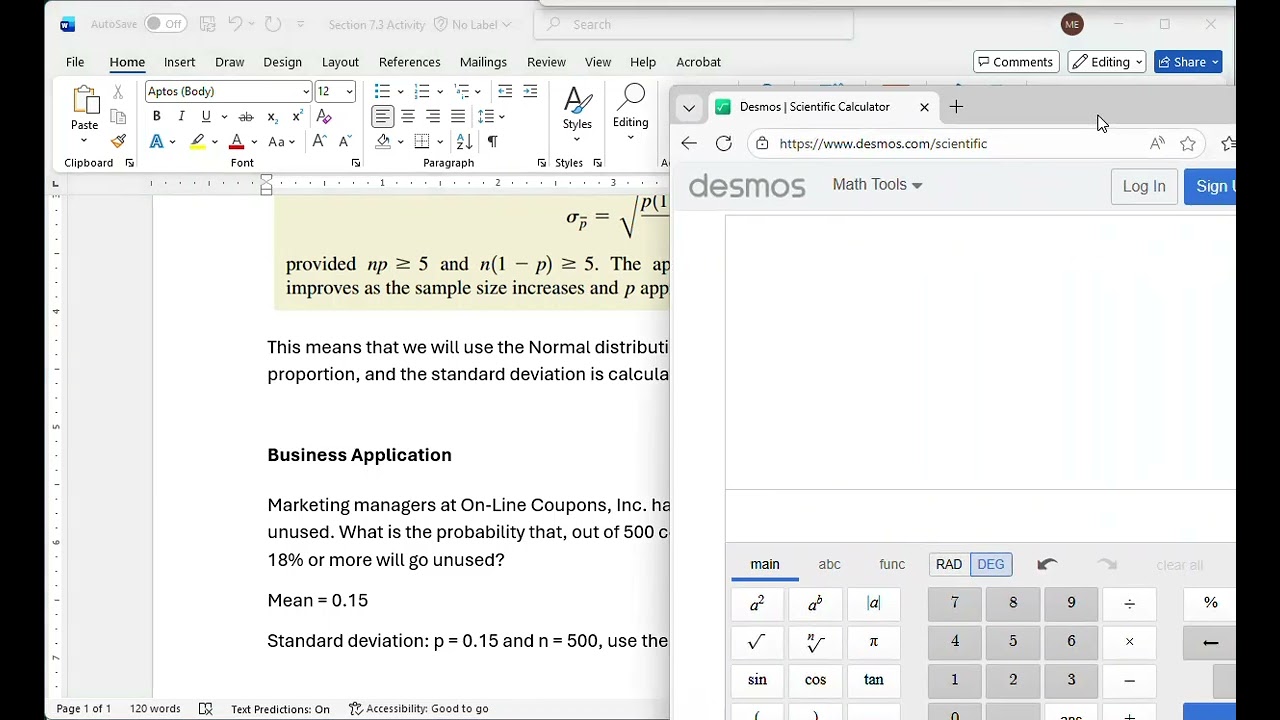The image size is (1280, 720).
Task: Apply yellow text highlight color
Action: [197, 142]
